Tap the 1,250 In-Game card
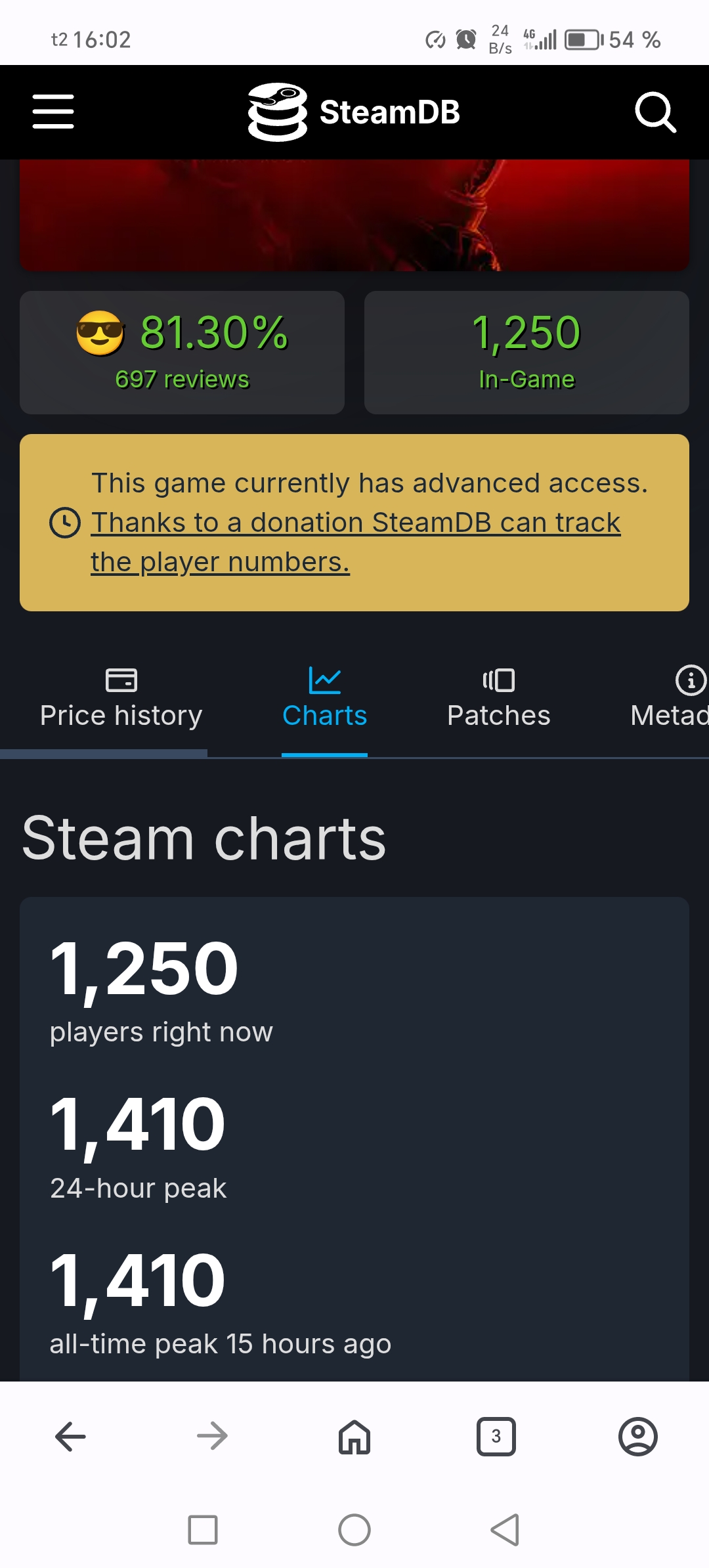Image resolution: width=709 pixels, height=1568 pixels. pyautogui.click(x=526, y=353)
